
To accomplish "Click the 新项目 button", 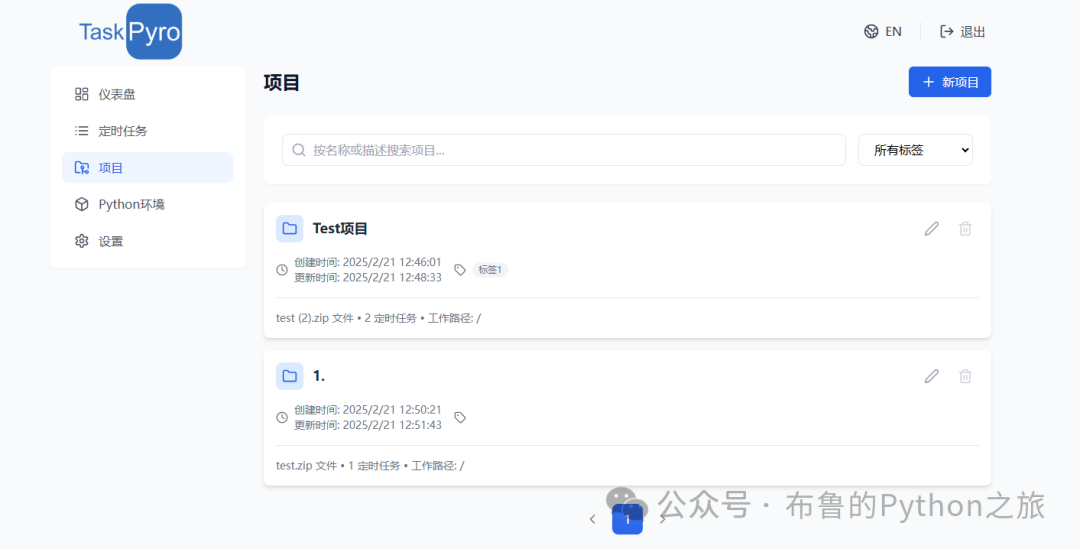I will pos(950,82).
